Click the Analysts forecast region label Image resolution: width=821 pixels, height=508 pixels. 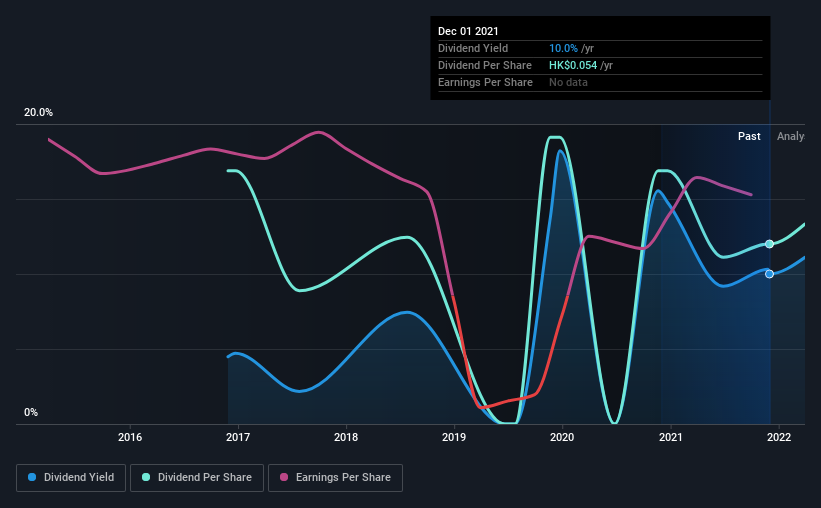791,136
